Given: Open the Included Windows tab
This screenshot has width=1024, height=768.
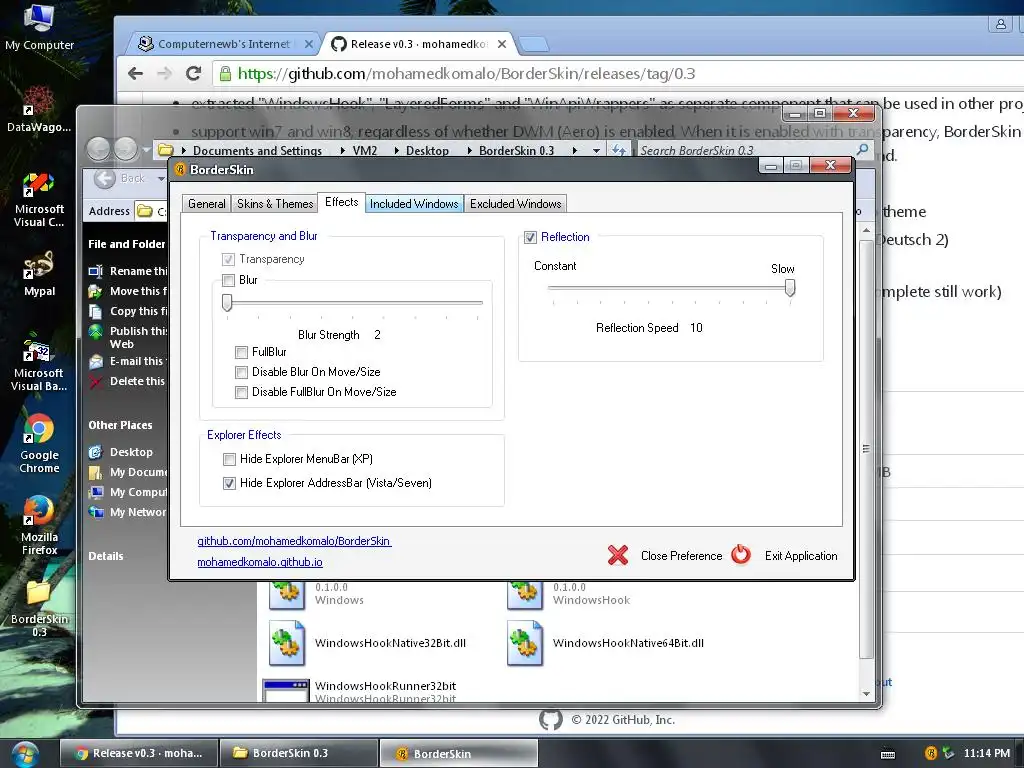Looking at the screenshot, I should coord(414,204).
